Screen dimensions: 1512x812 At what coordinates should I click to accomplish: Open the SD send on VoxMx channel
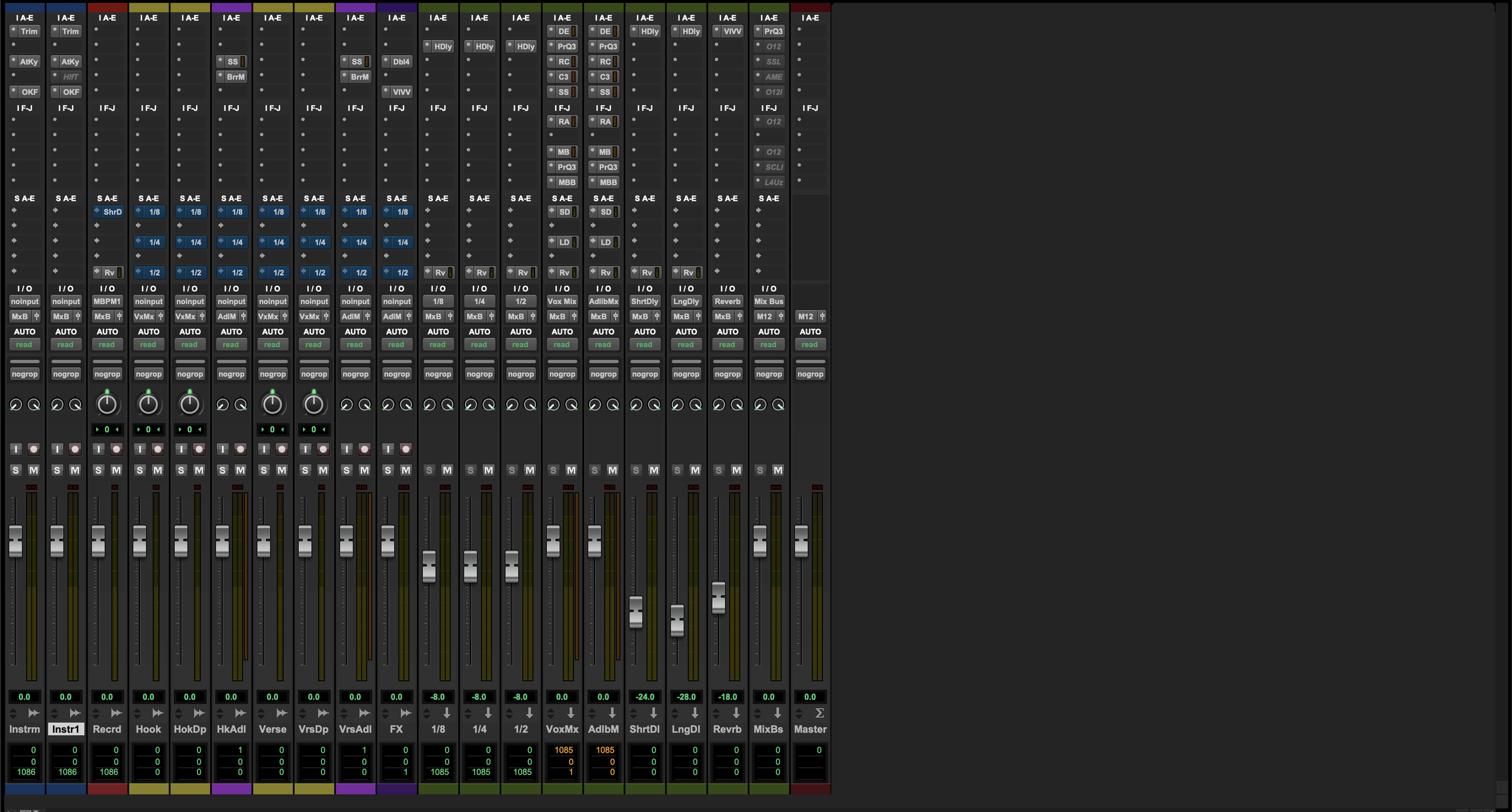tap(564, 211)
